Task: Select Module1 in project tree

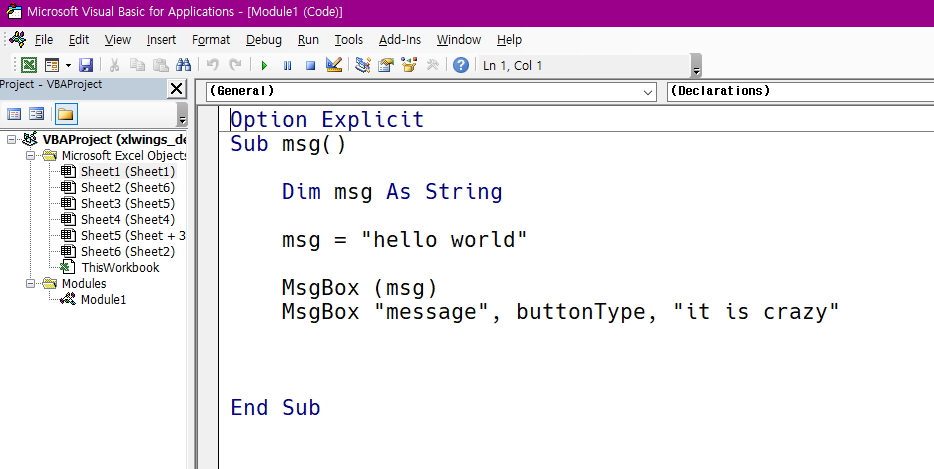Action: point(104,300)
